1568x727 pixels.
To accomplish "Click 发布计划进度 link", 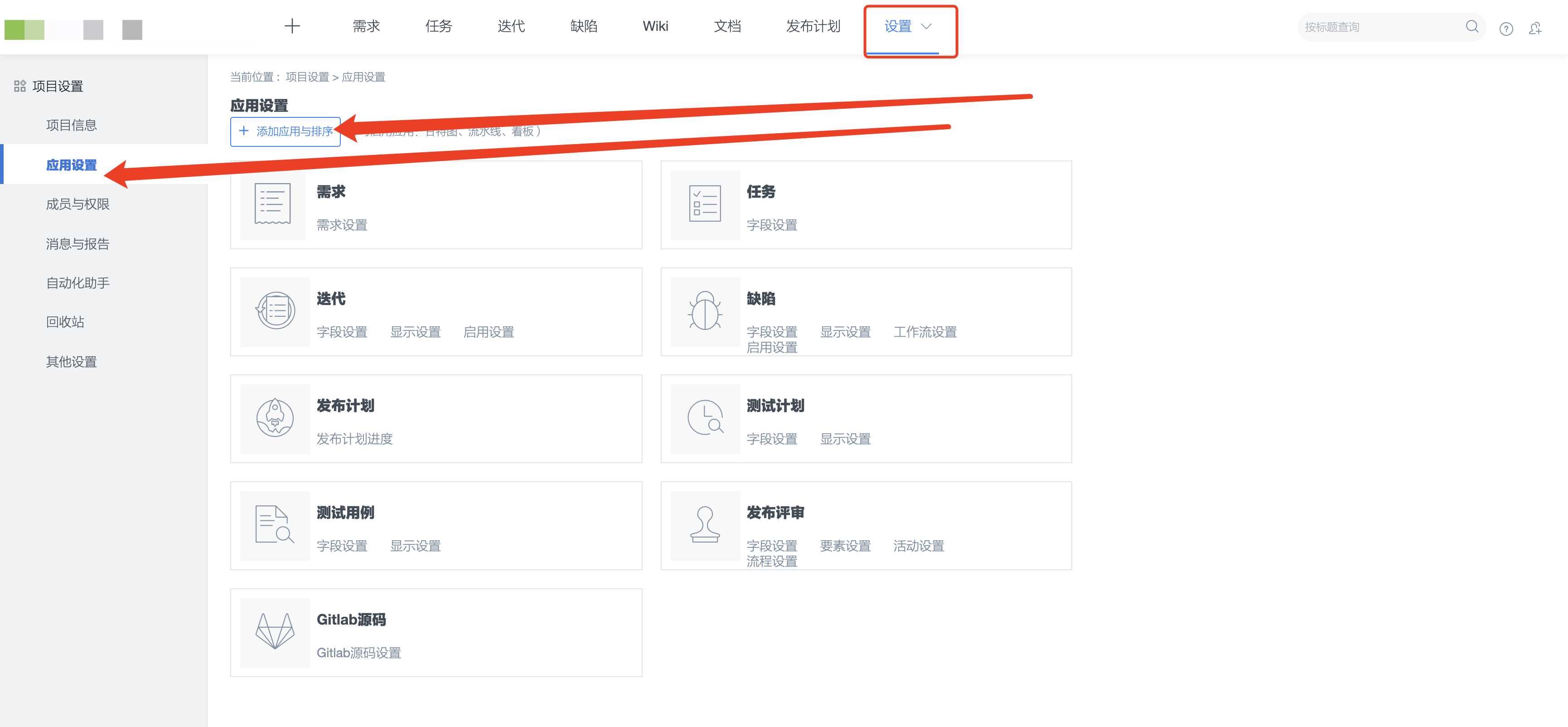I will [x=355, y=438].
